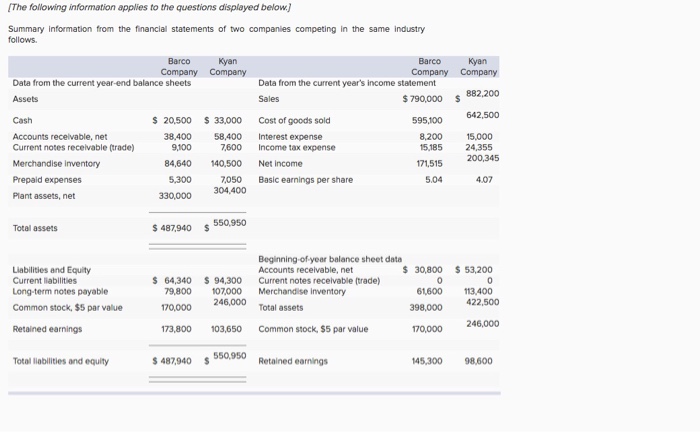This screenshot has height=432, width=700.
Task: Click the Net income label
Action: [280, 164]
